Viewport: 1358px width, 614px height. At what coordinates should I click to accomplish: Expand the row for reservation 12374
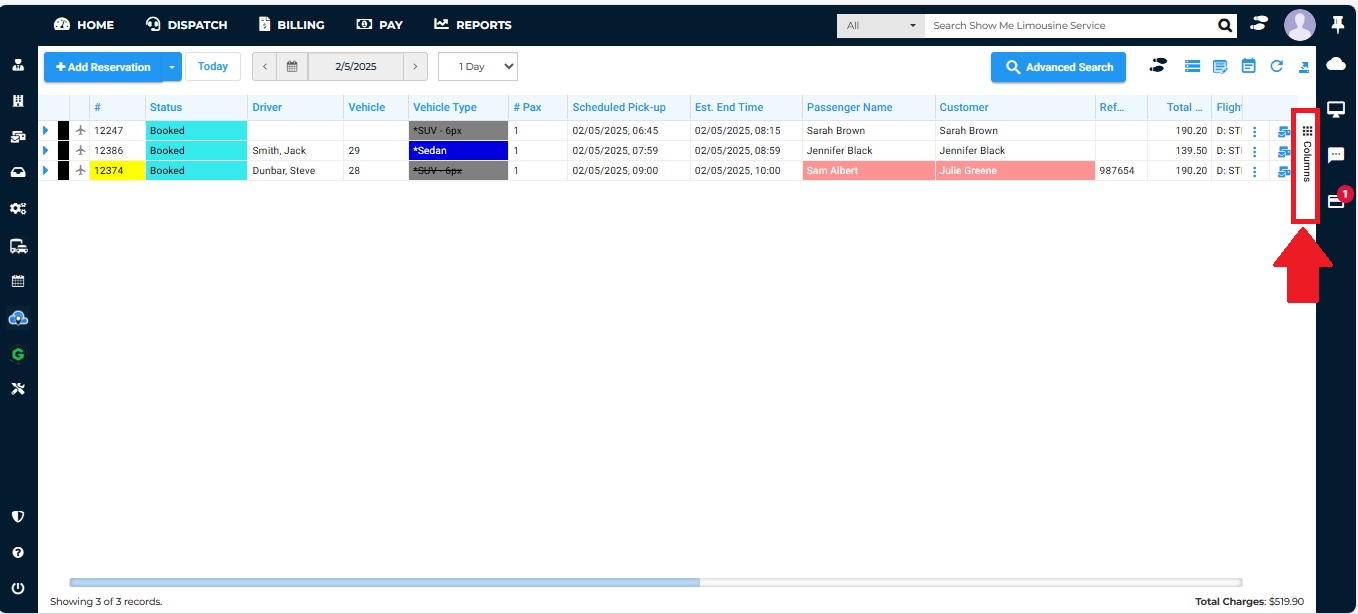point(45,171)
